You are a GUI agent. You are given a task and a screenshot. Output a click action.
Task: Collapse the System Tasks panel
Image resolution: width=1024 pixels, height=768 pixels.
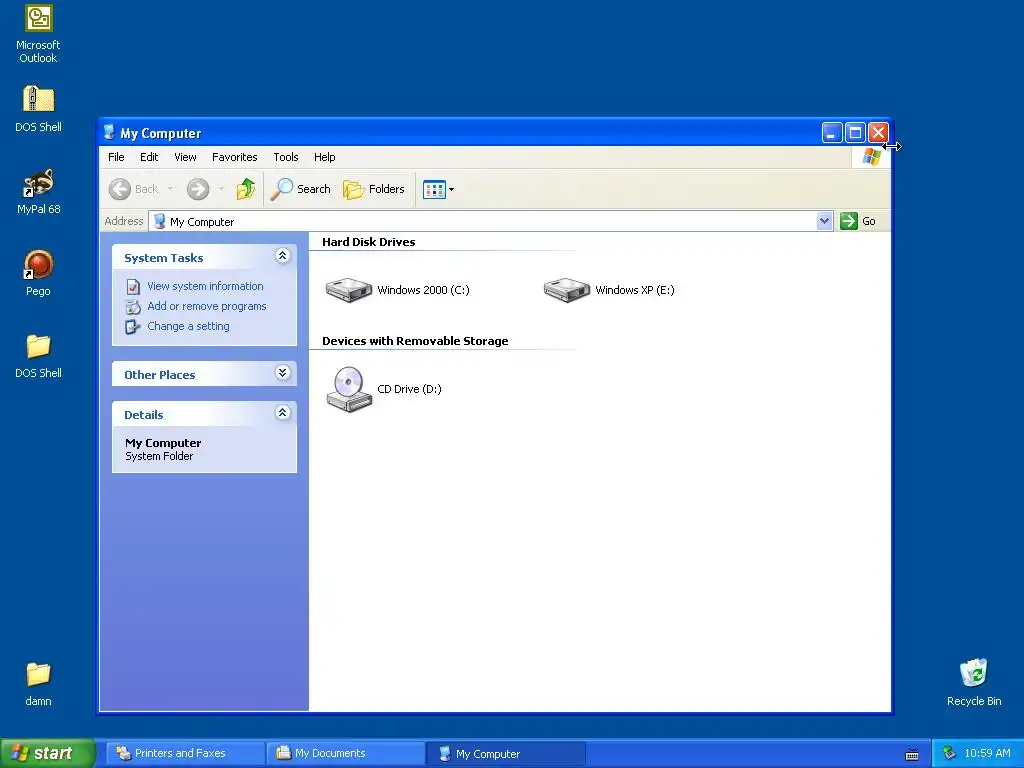[x=282, y=256]
